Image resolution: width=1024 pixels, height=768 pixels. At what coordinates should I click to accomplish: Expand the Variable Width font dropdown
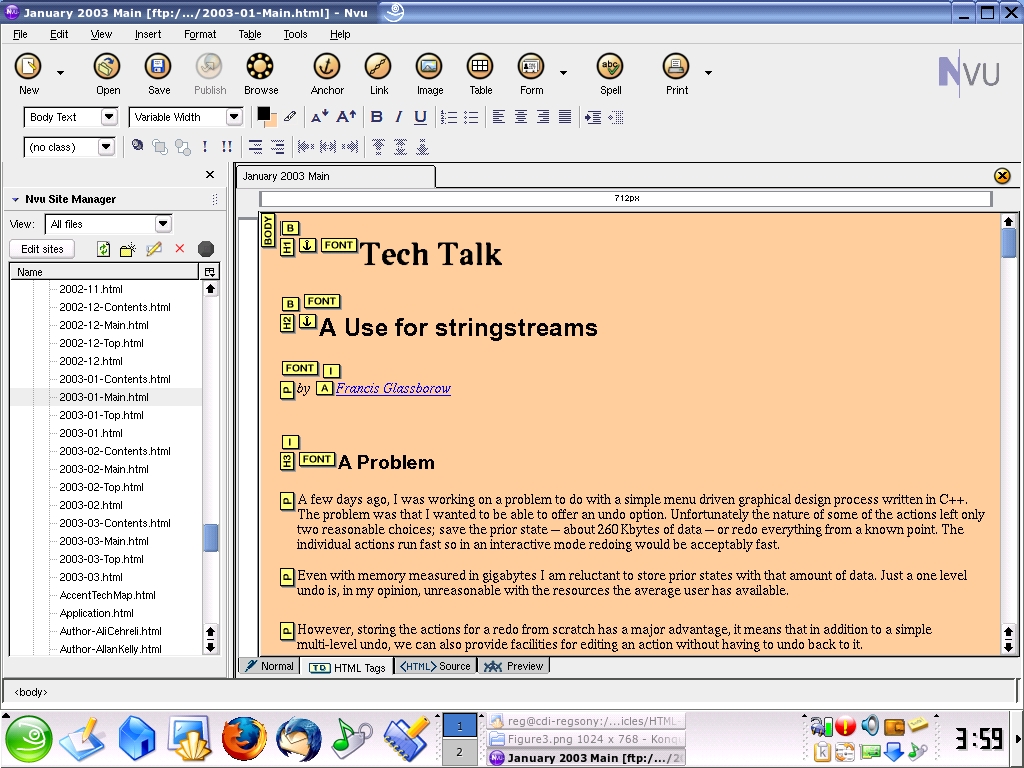click(x=234, y=117)
